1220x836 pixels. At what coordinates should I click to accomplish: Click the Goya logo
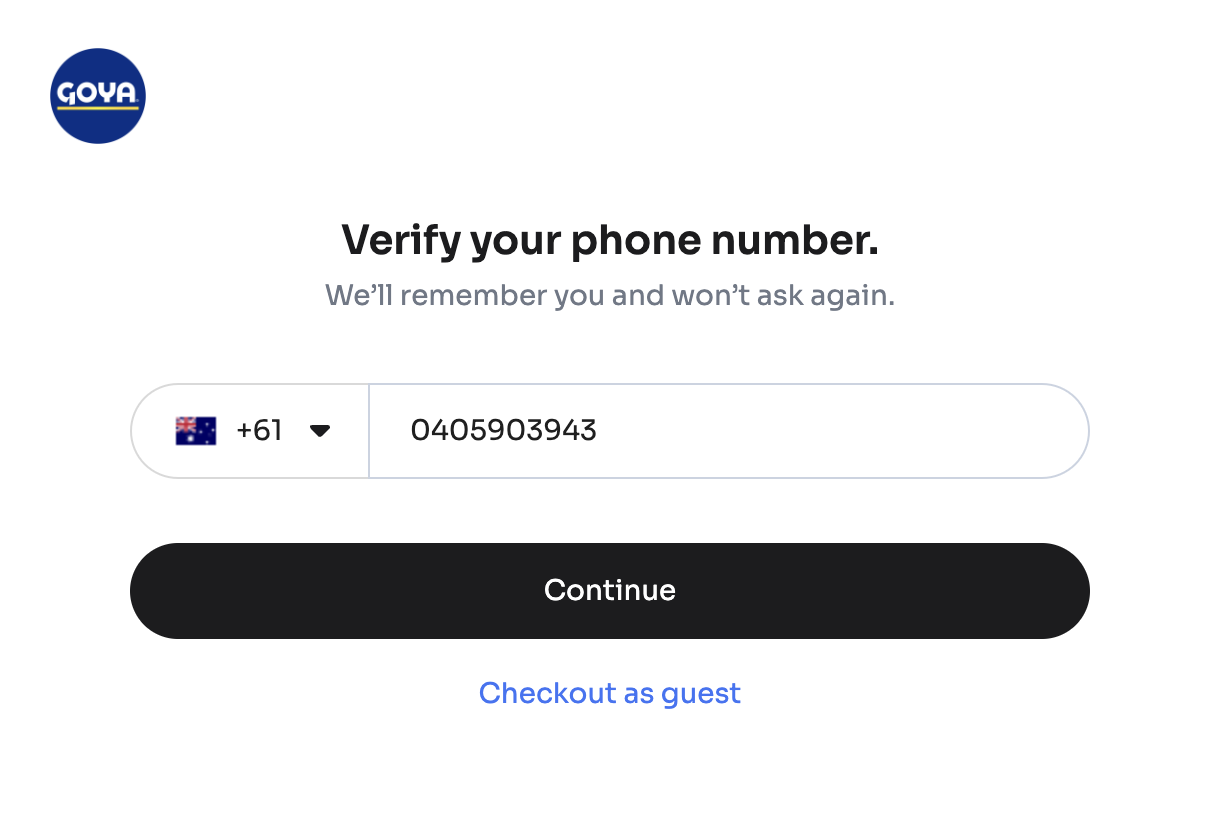[98, 96]
